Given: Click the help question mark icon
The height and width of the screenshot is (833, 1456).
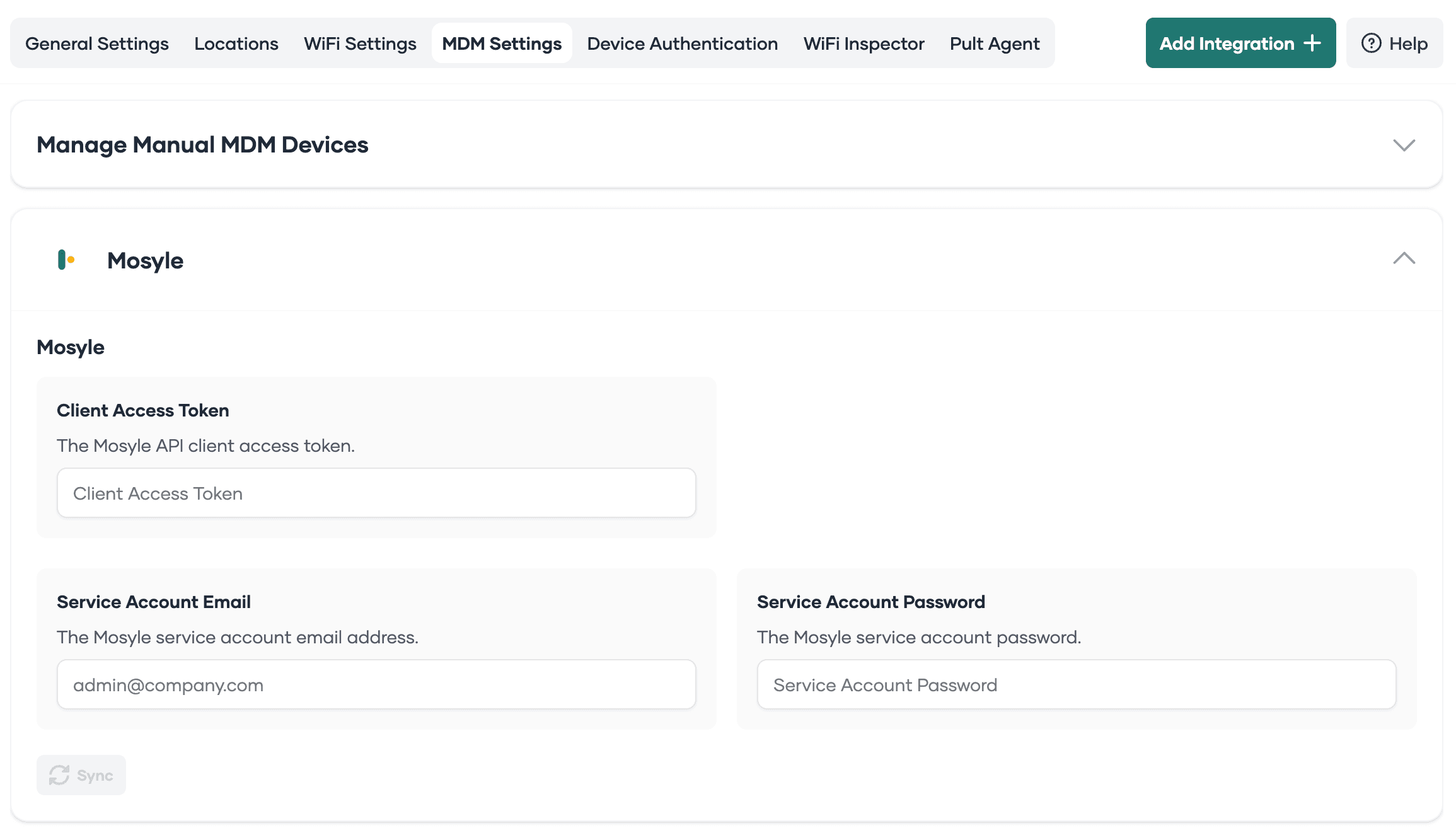Looking at the screenshot, I should [1372, 43].
